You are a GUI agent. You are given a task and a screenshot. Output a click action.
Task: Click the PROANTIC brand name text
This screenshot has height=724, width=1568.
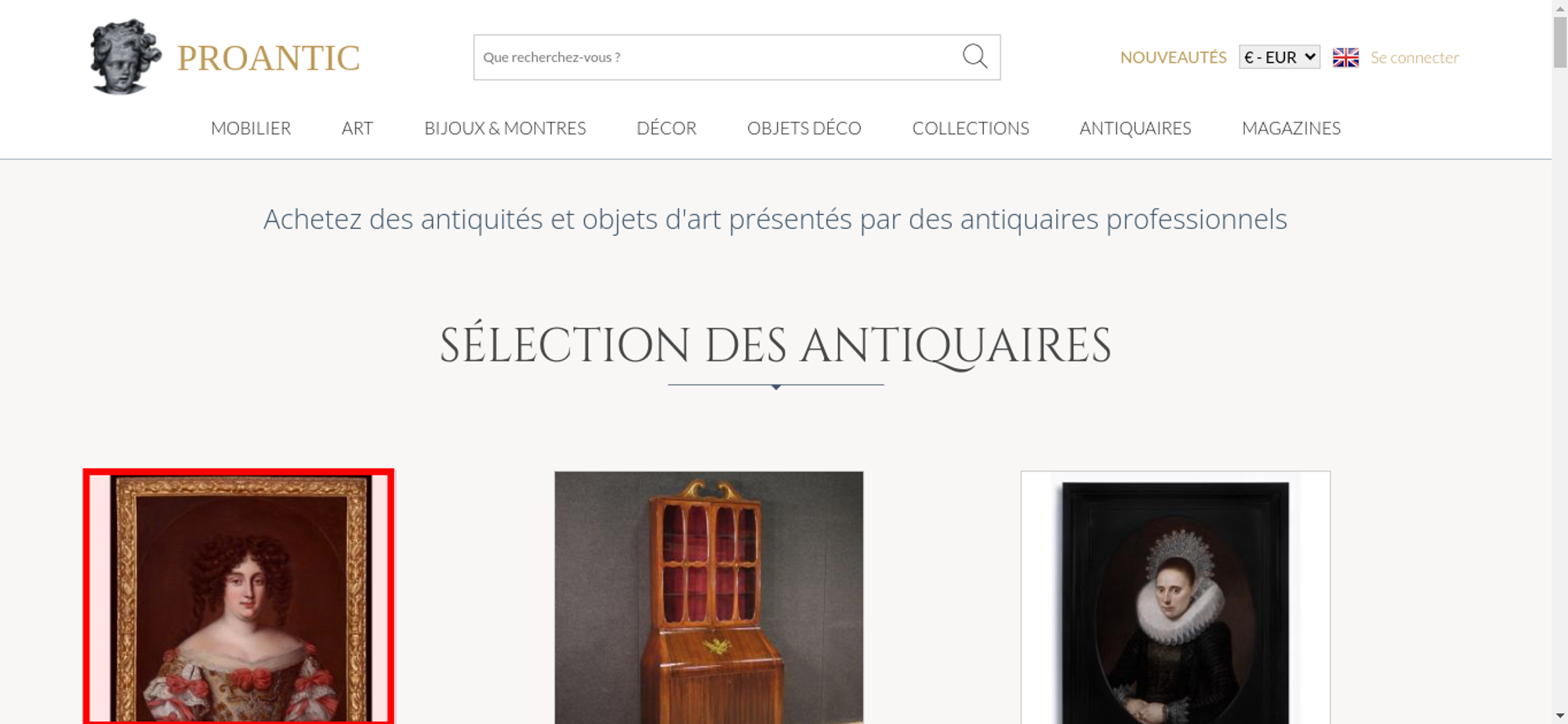click(269, 58)
